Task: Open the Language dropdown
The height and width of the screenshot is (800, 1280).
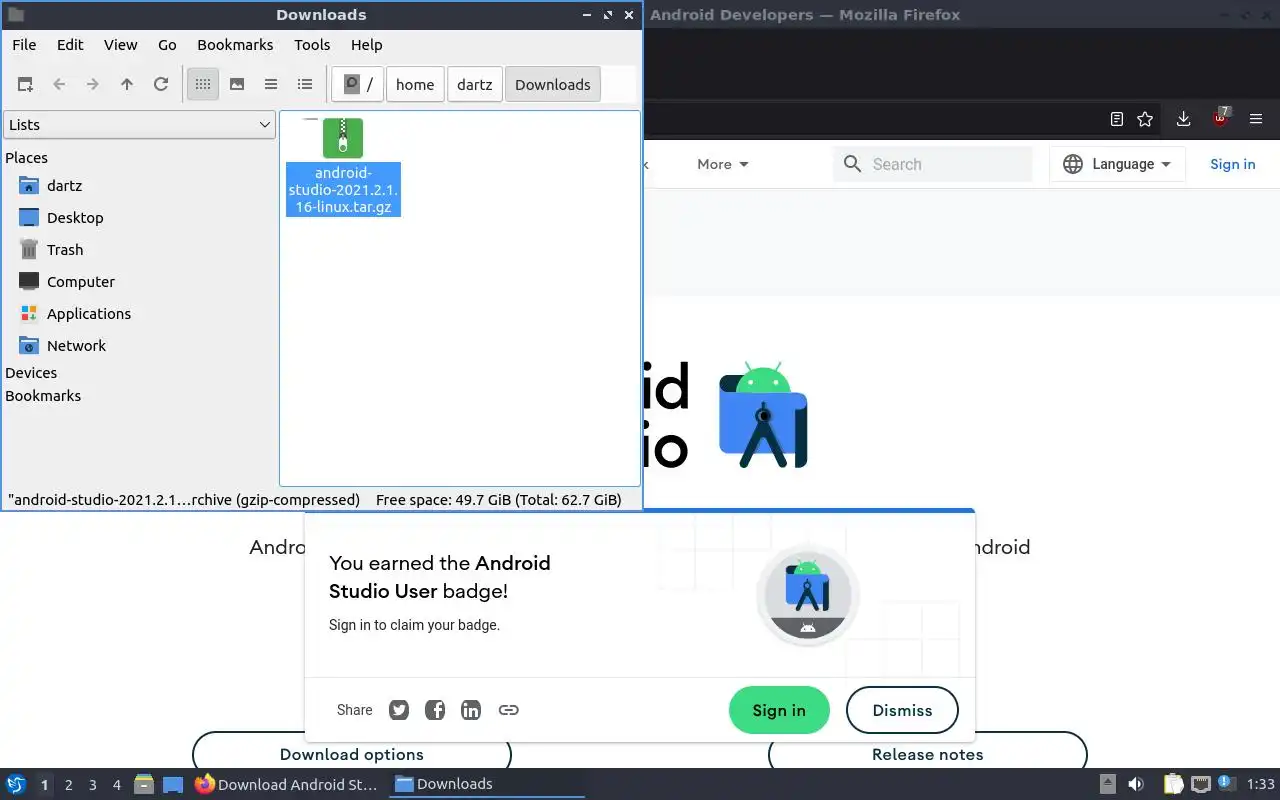Action: point(1117,164)
